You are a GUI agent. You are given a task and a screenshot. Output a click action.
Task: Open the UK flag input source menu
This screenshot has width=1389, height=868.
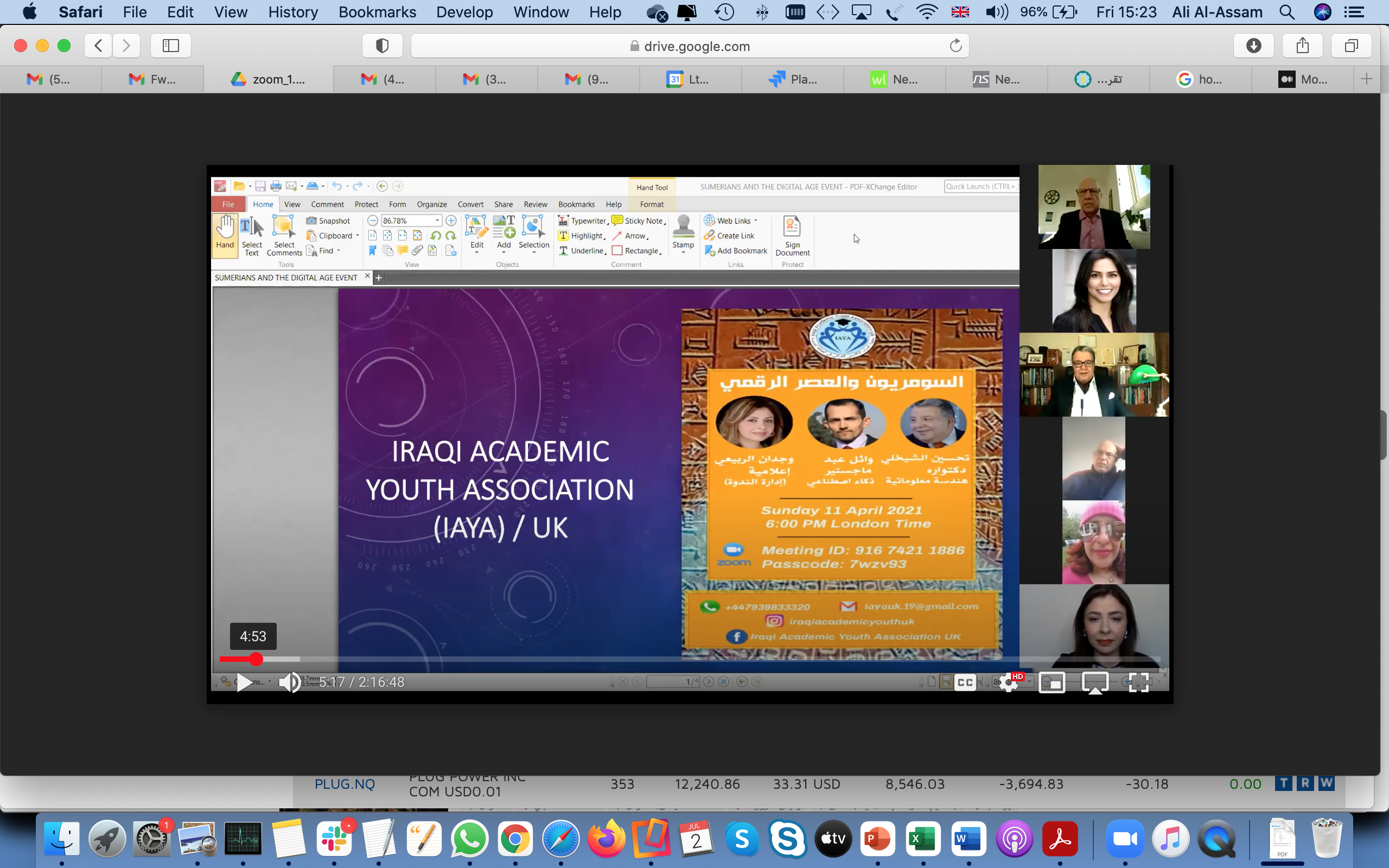[960, 12]
